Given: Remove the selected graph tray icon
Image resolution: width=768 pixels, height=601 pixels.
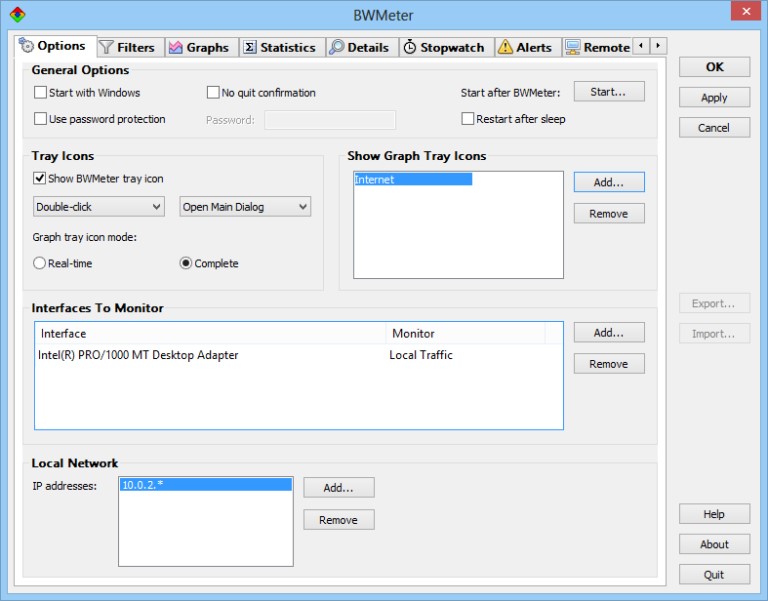Looking at the screenshot, I should pyautogui.click(x=609, y=214).
